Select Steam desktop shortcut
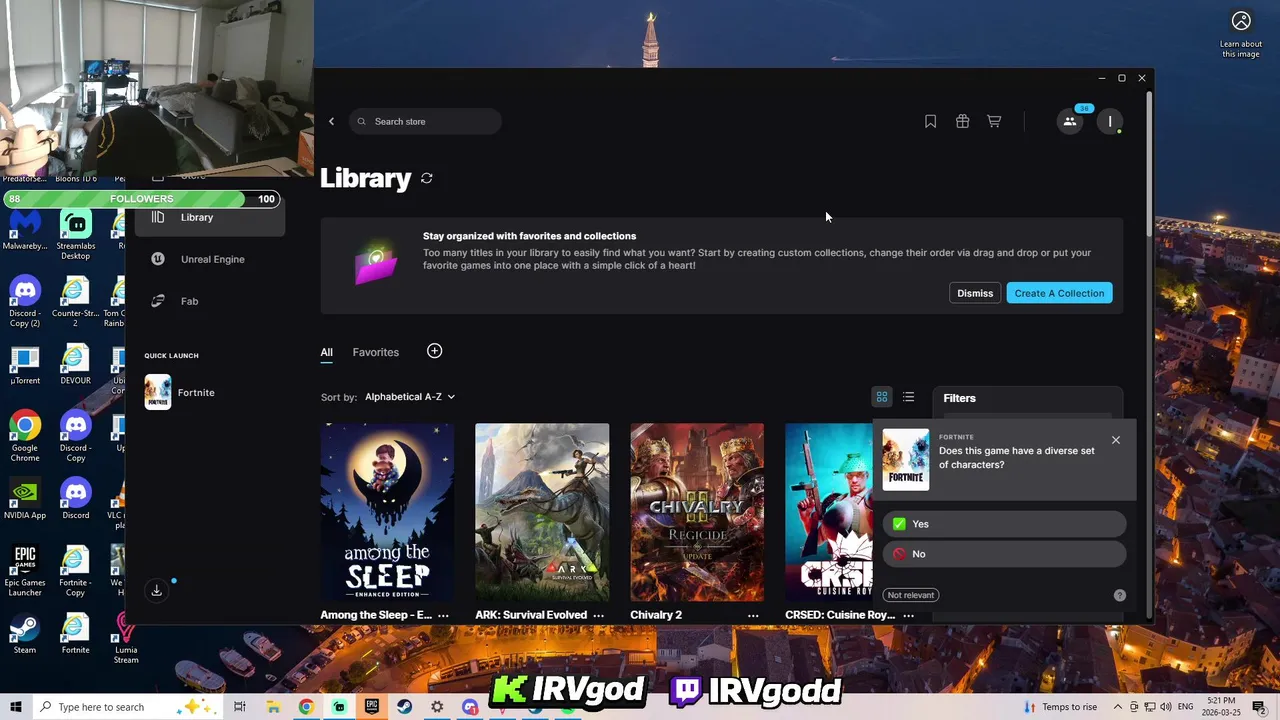Viewport: 1280px width, 720px height. [x=25, y=634]
